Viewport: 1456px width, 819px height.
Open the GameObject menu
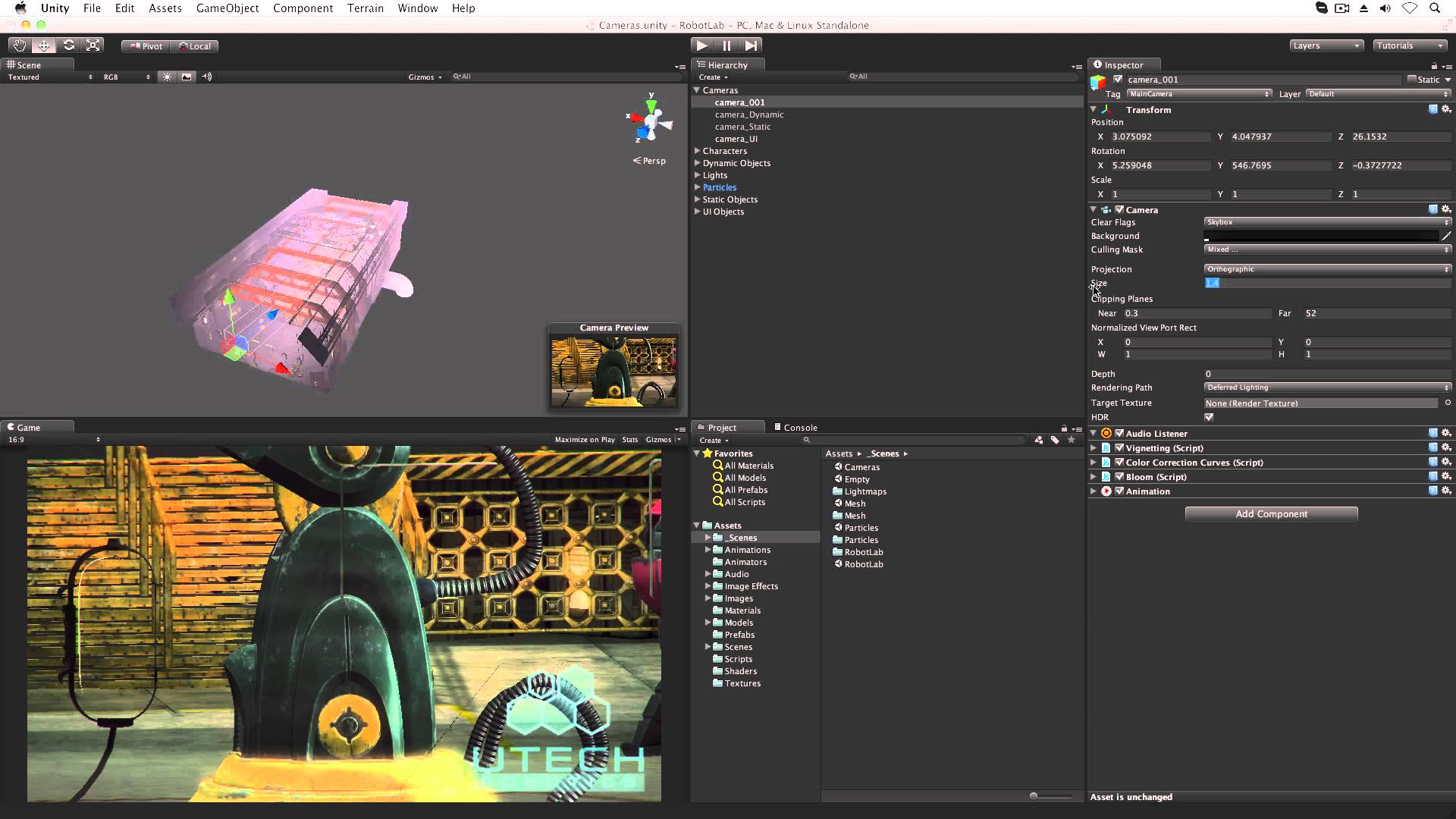227,8
